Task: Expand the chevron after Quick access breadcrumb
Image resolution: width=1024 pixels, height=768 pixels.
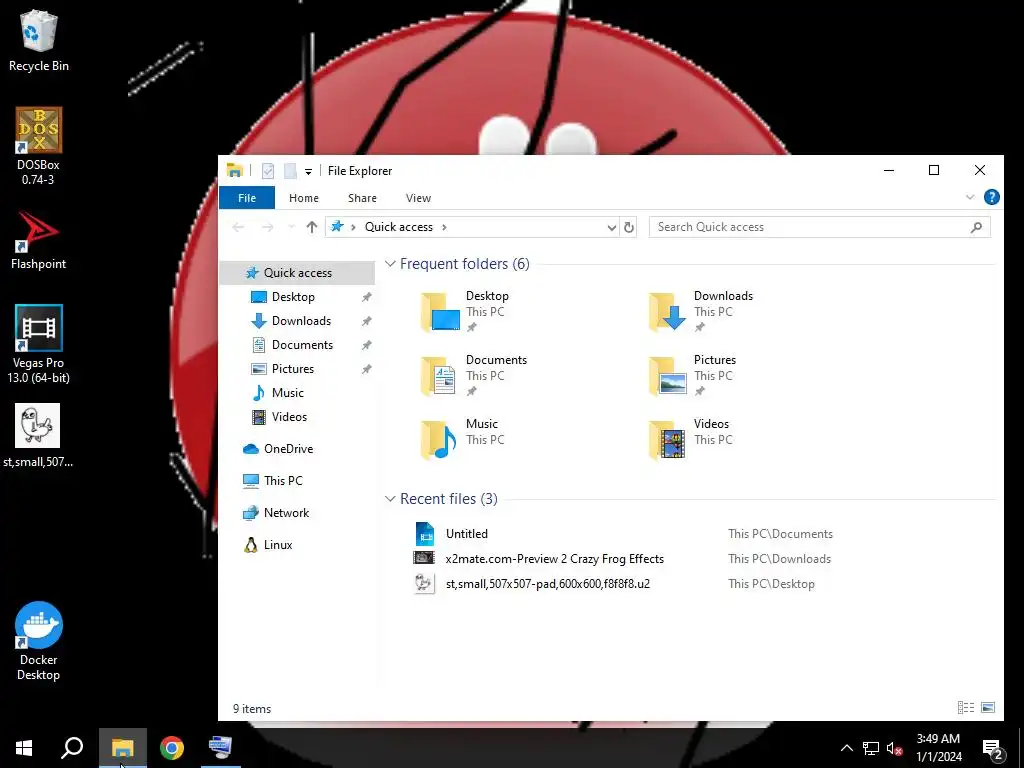Action: pos(445,227)
